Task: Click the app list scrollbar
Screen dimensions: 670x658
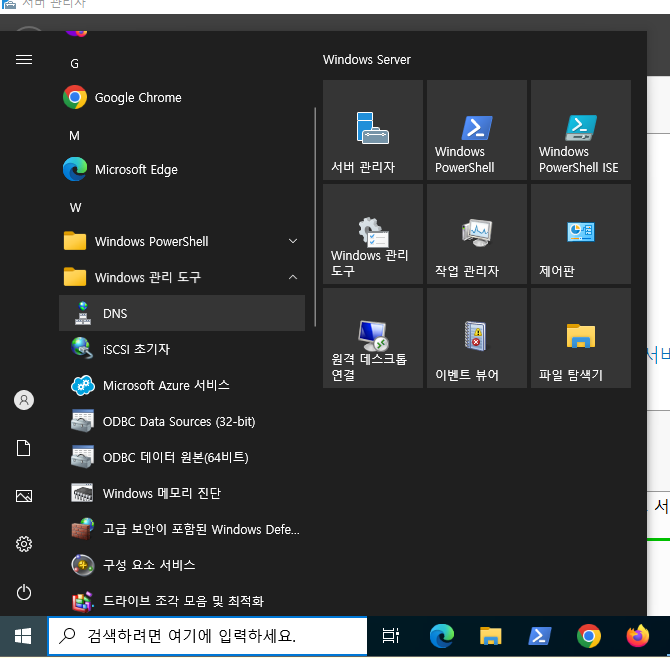Action: 315,217
